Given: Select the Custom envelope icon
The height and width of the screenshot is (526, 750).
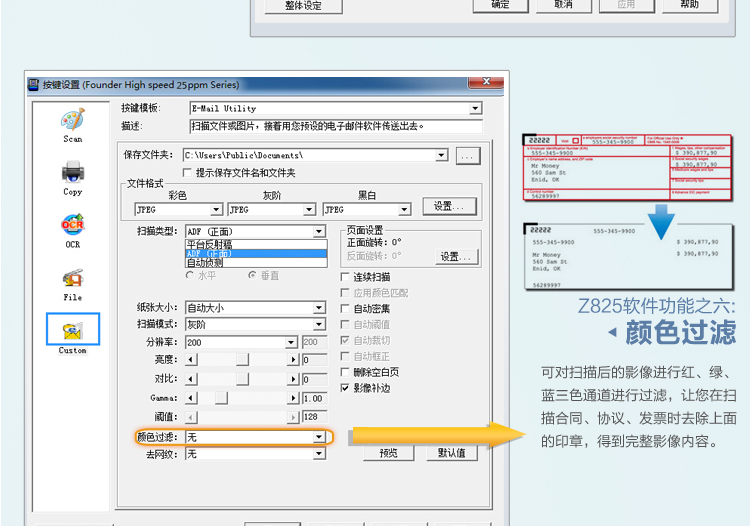Looking at the screenshot, I should (x=72, y=330).
